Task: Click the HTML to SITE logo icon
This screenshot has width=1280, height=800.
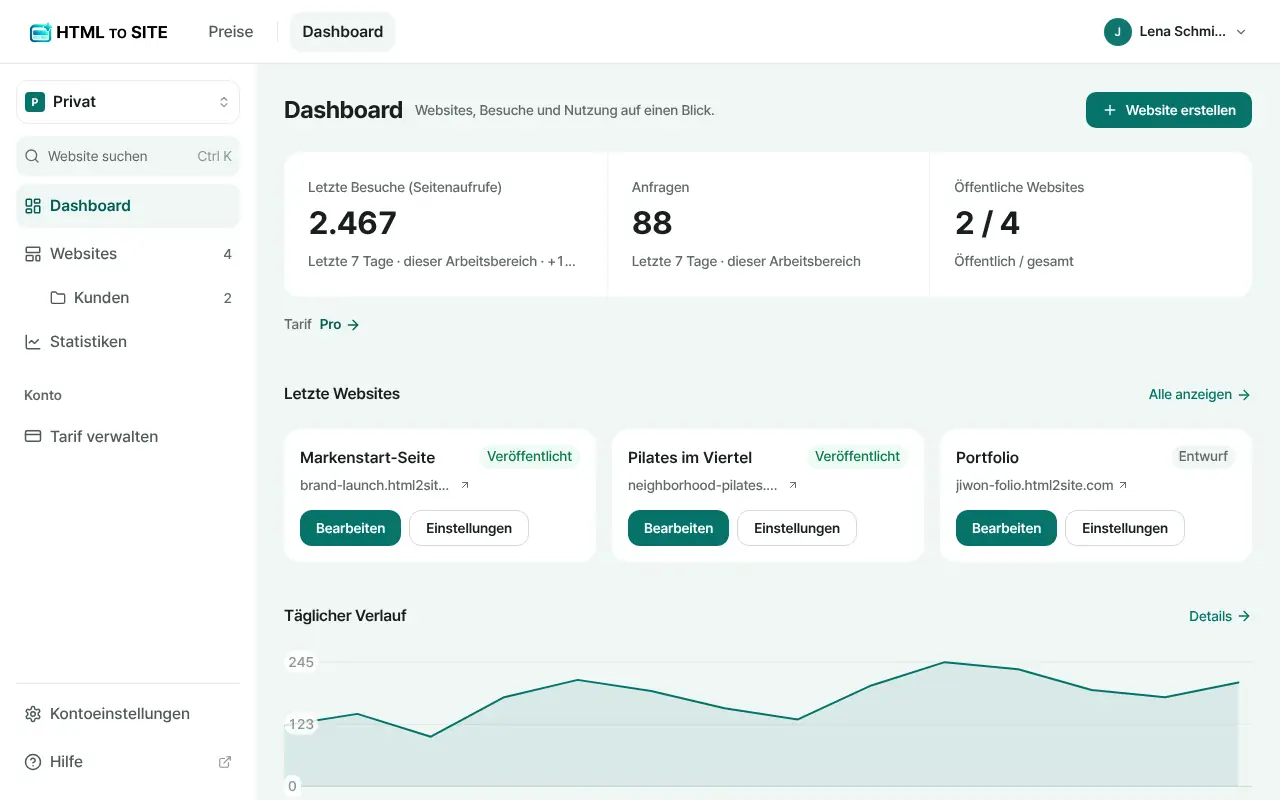Action: (x=40, y=32)
